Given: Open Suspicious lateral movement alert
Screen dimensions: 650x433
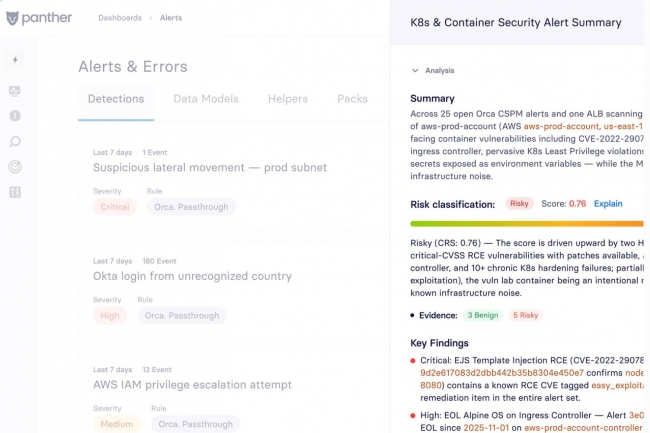Looking at the screenshot, I should [x=210, y=167].
